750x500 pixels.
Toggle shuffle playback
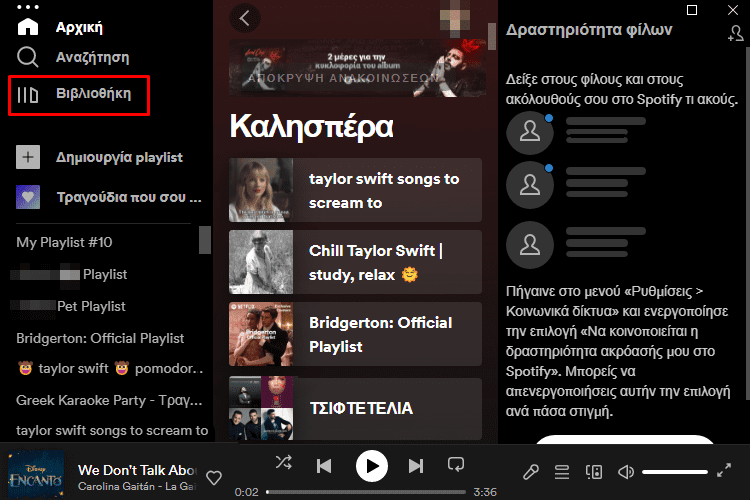[x=284, y=462]
